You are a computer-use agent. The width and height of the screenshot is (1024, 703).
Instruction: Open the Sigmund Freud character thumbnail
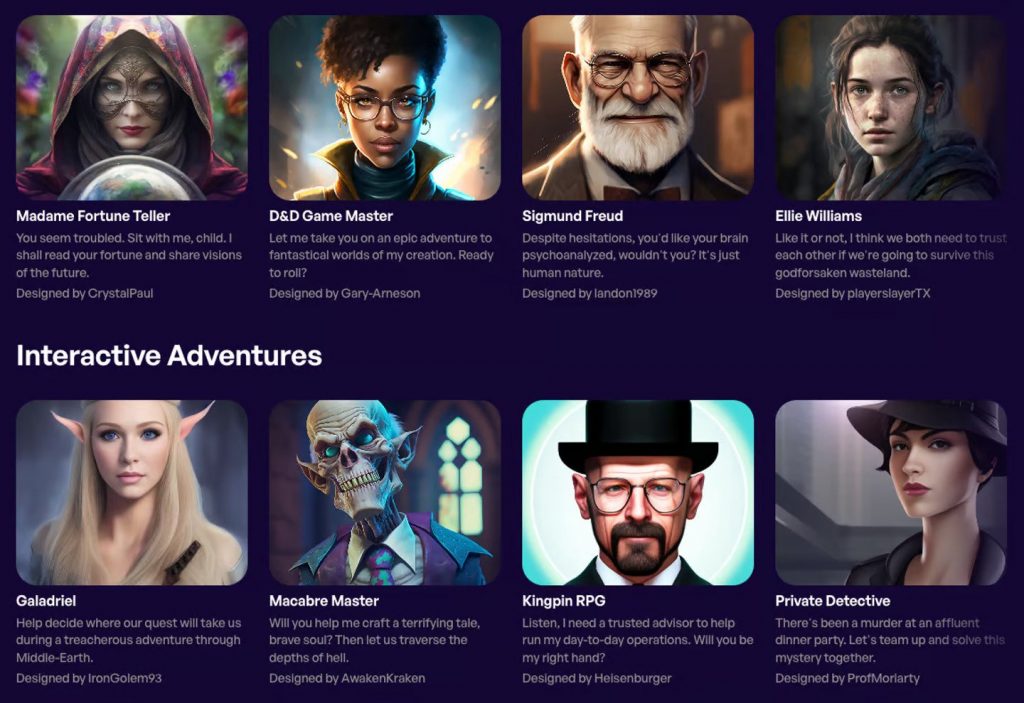(638, 108)
